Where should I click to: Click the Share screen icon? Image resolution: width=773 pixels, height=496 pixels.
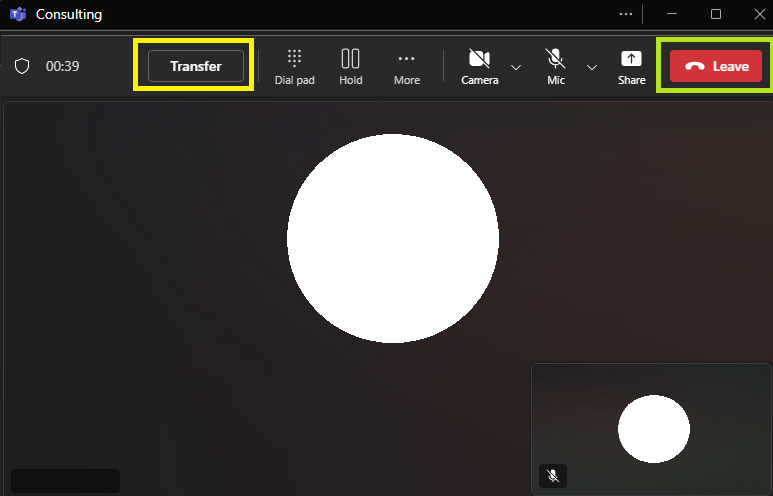[x=632, y=67]
